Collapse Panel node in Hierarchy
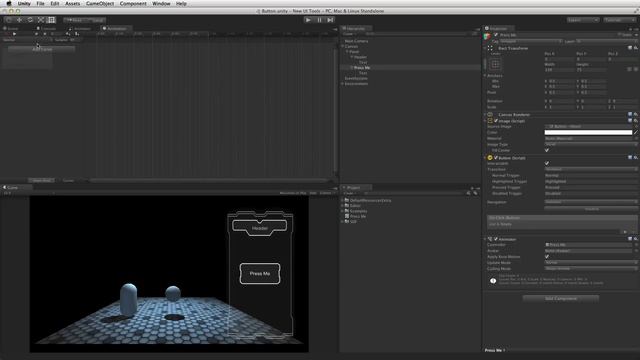 coord(347,52)
